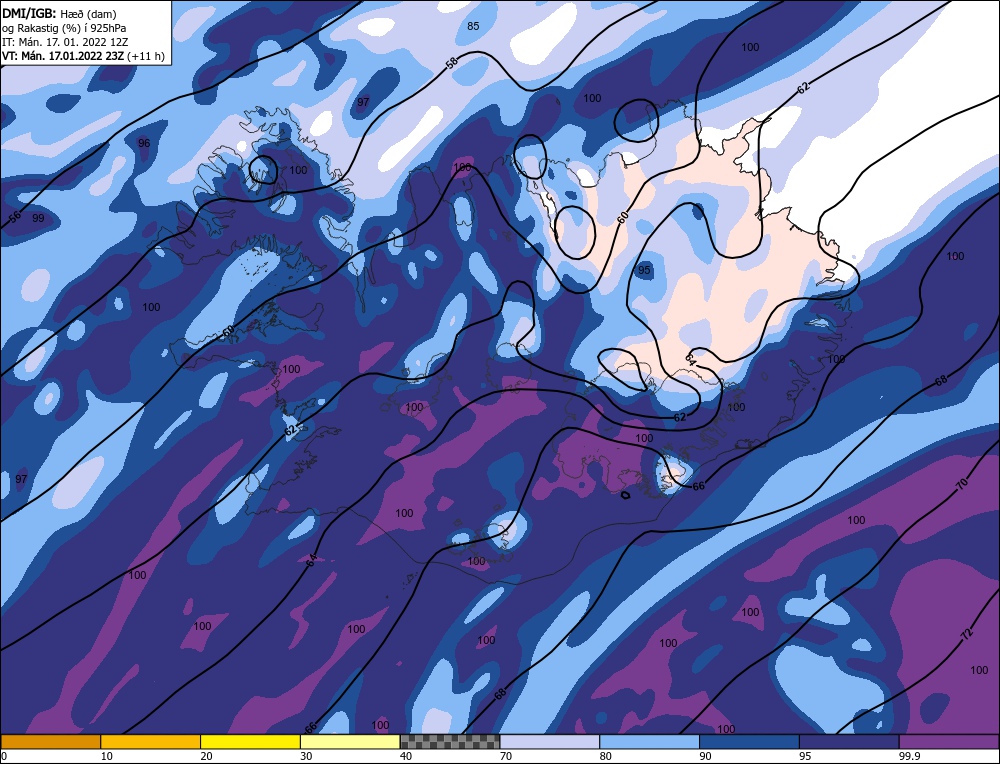Click the '99' humidity value on the map

point(38,218)
